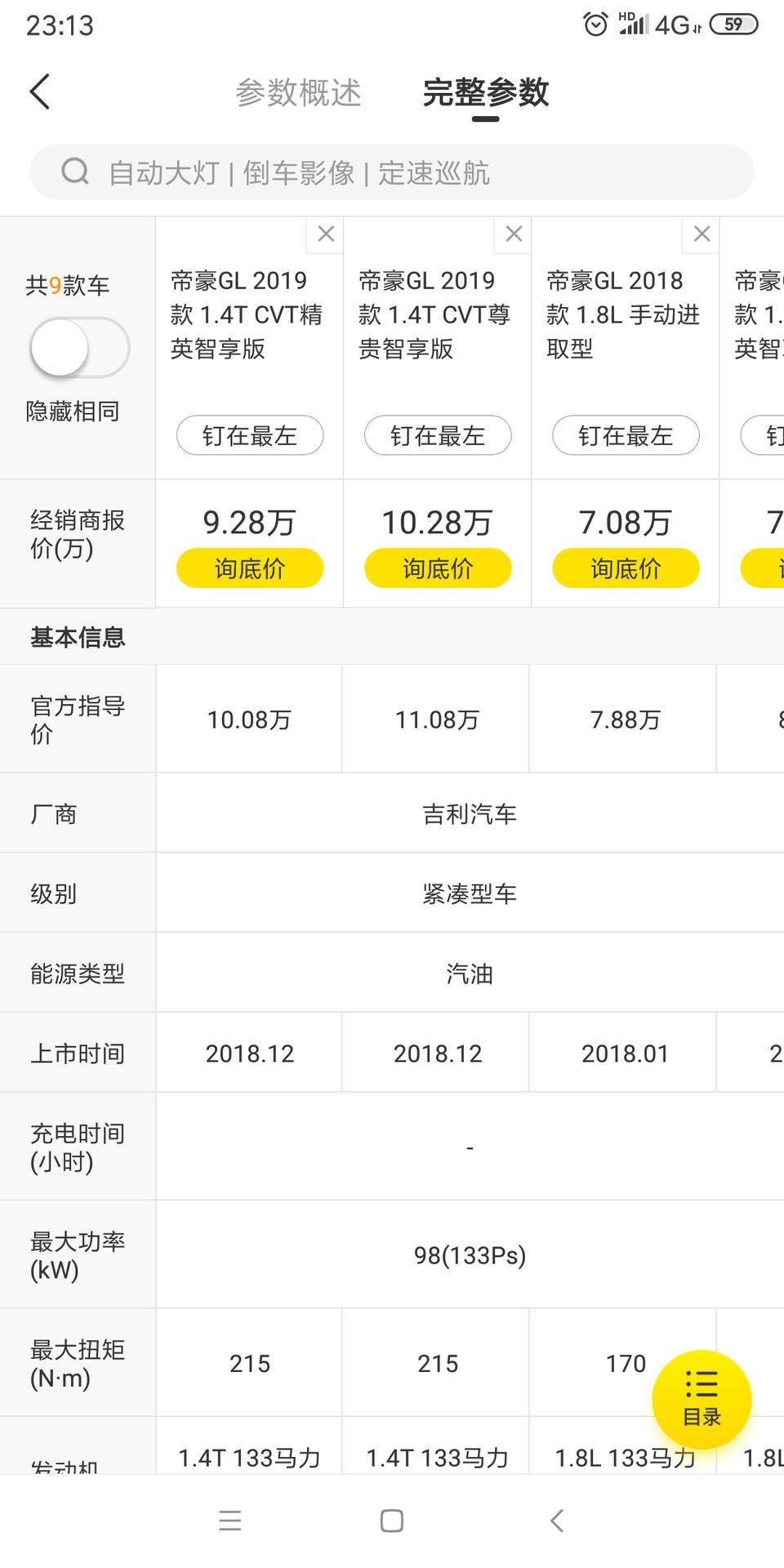Tap the 充电时间(小时) row label
This screenshot has width=784, height=1568.
click(x=78, y=1147)
